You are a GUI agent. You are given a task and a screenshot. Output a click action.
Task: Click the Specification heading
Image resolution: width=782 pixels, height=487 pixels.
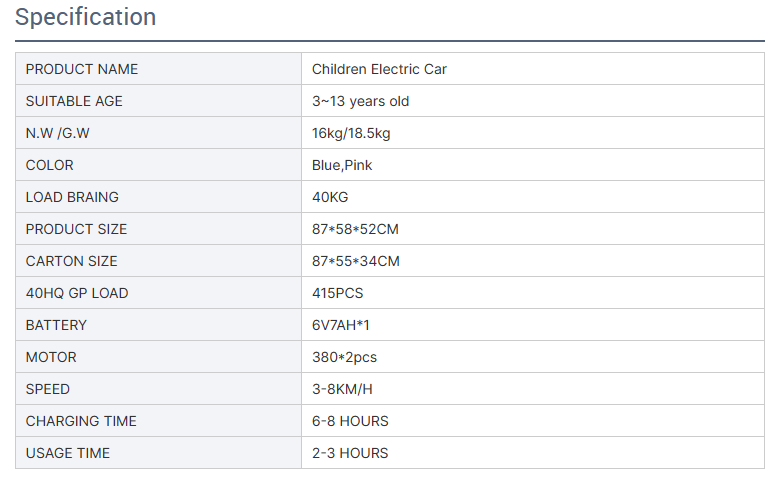pyautogui.click(x=86, y=18)
